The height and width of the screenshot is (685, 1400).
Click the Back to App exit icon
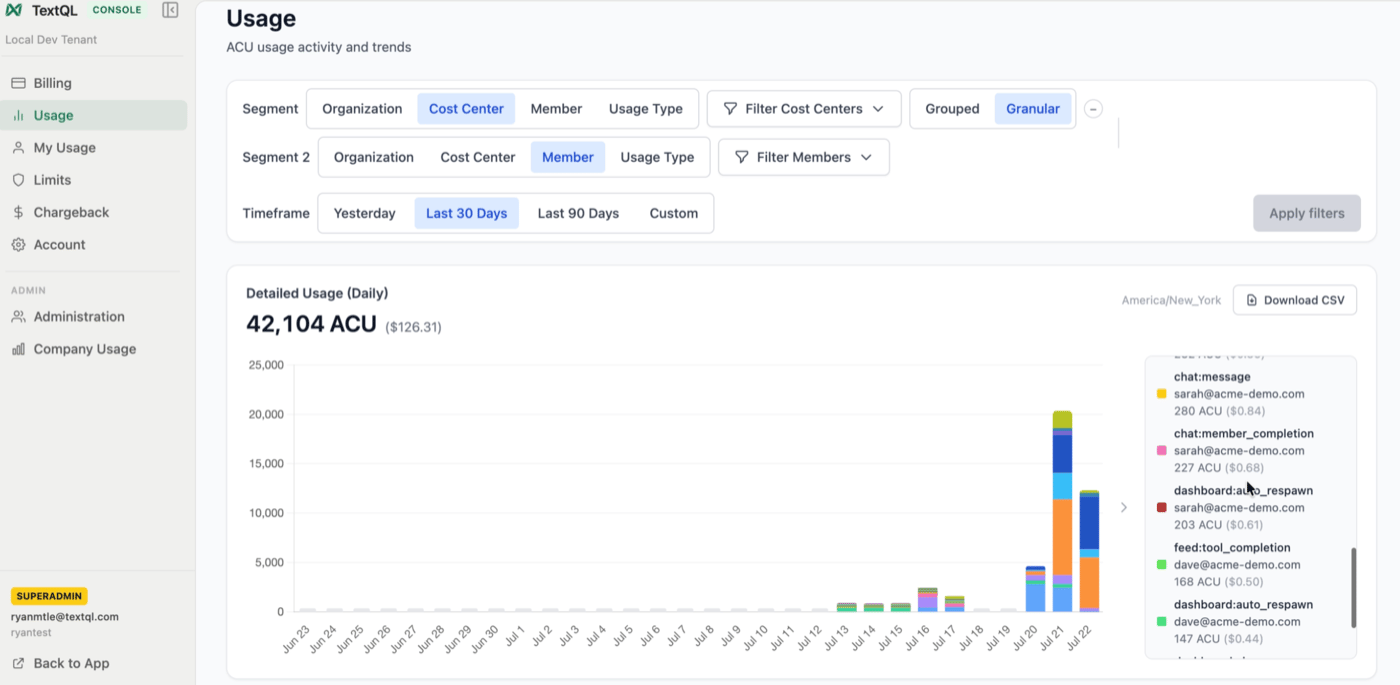(x=18, y=663)
